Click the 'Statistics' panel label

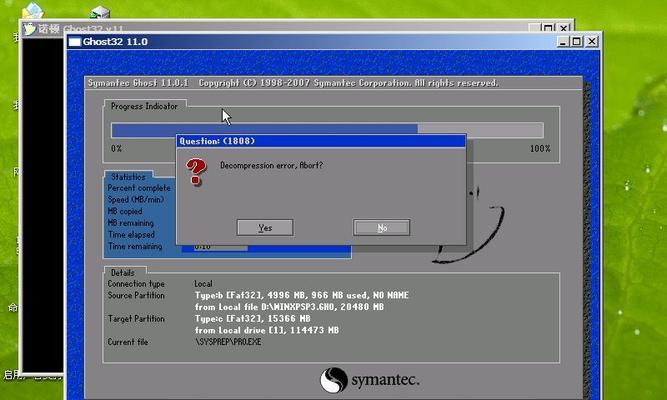(128, 177)
